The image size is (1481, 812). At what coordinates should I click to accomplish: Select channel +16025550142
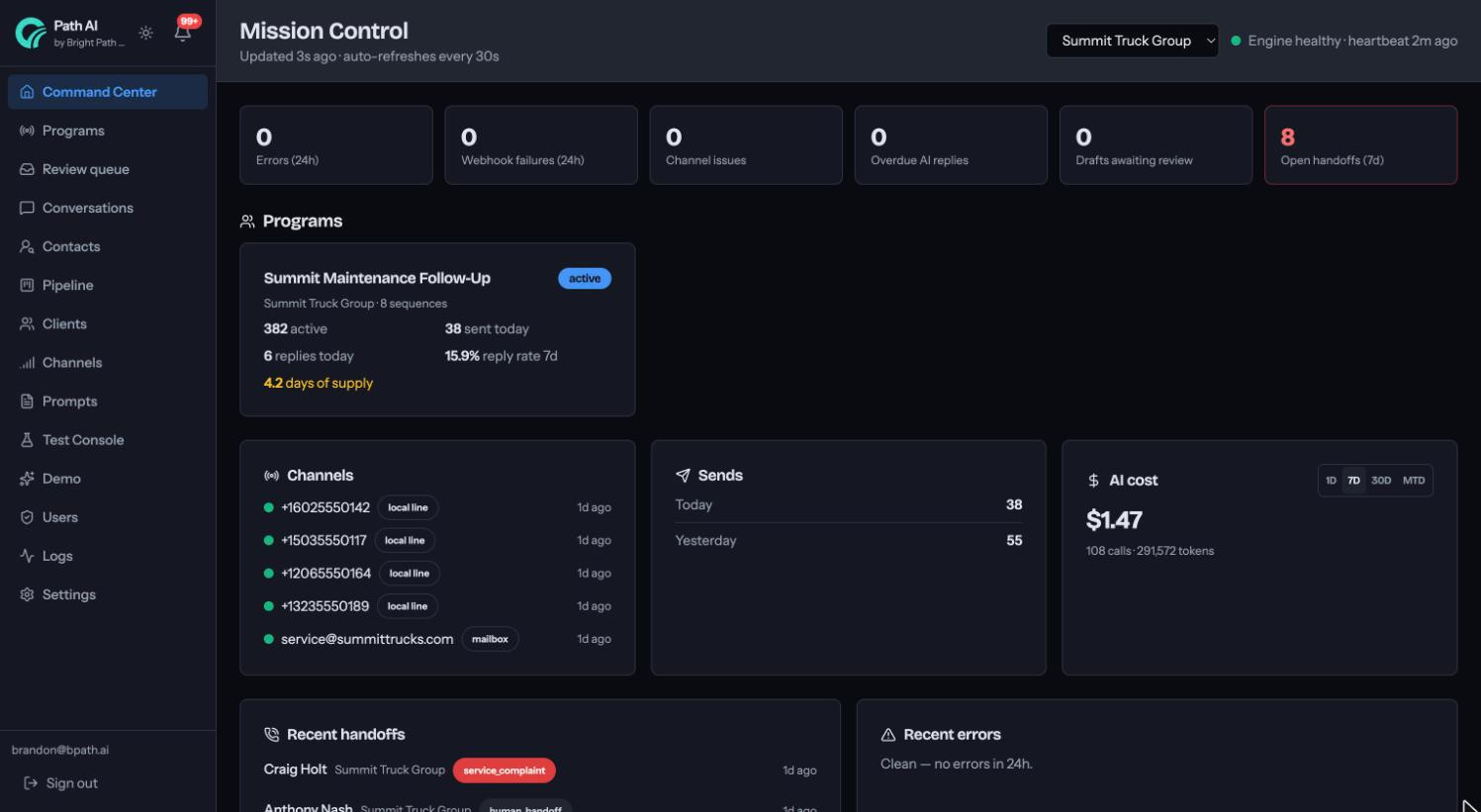coord(437,507)
